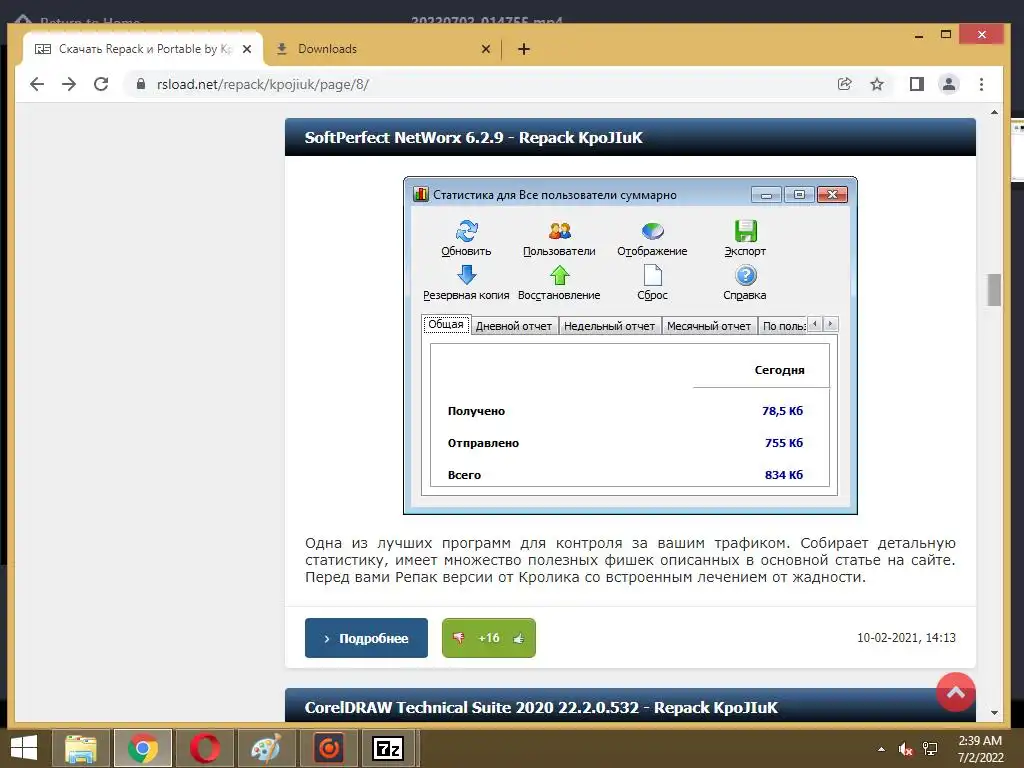This screenshot has width=1024, height=768.
Task: Click the NetWorx statistics screenshot image
Action: [630, 345]
